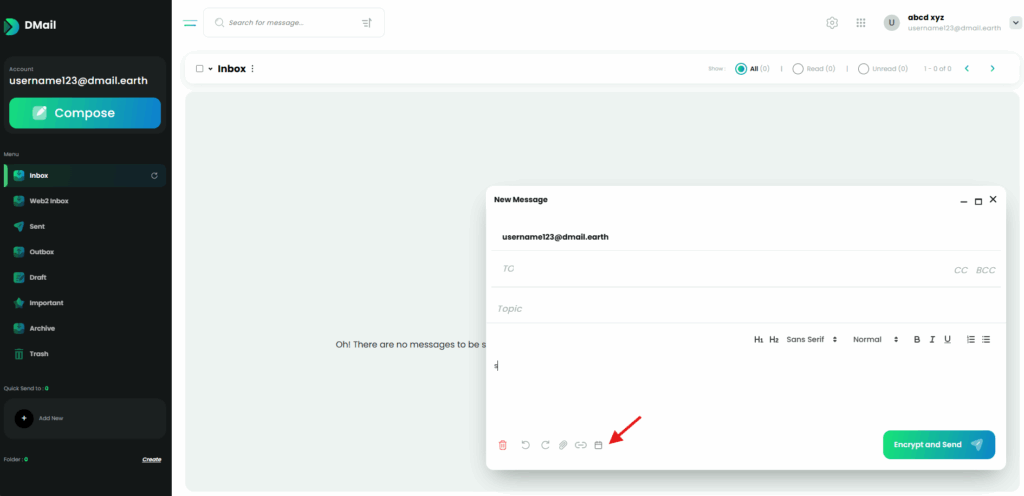This screenshot has width=1024, height=496.
Task: Go to the Sent folder
Action: [x=37, y=226]
